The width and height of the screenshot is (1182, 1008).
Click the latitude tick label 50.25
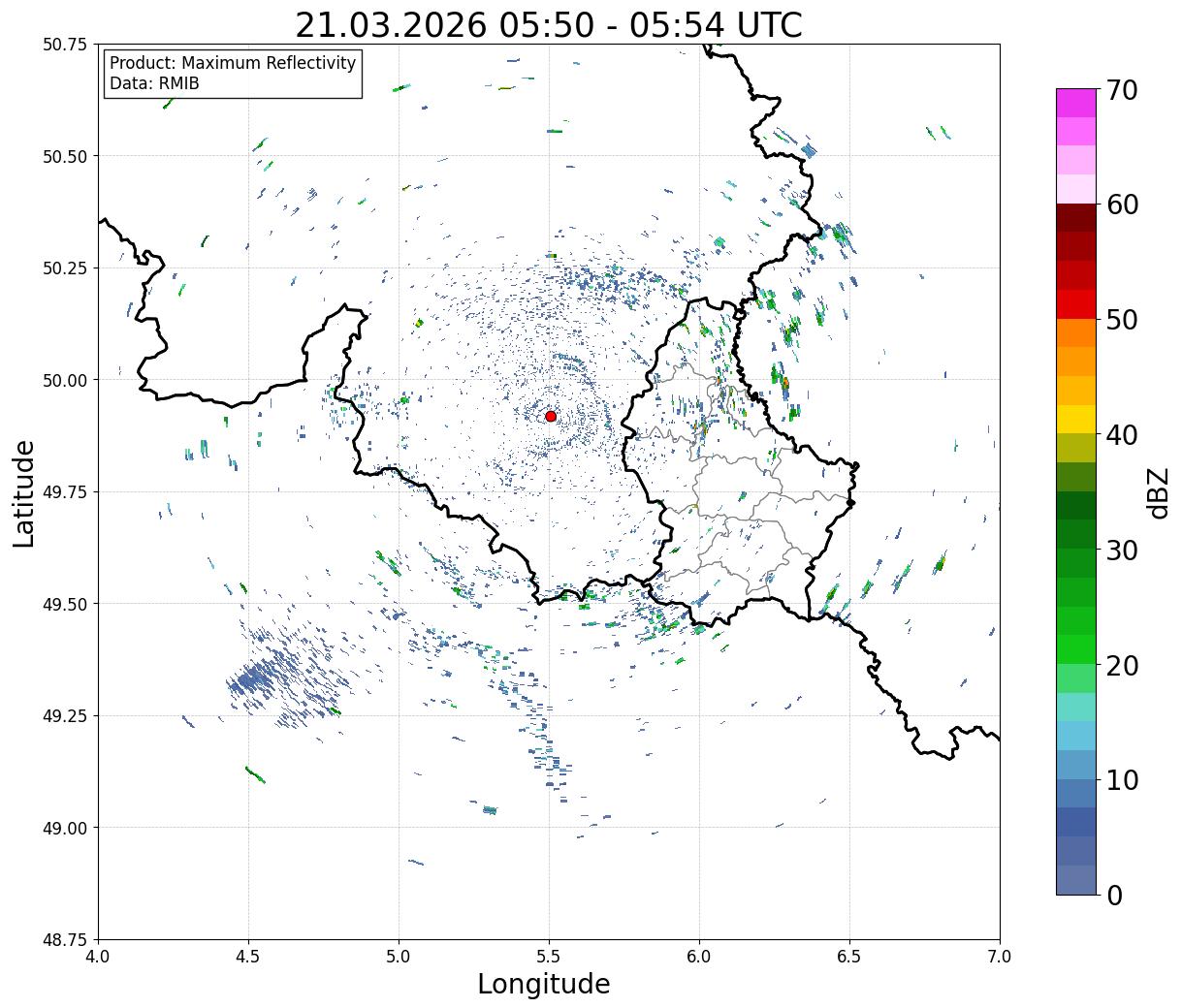(x=65, y=268)
